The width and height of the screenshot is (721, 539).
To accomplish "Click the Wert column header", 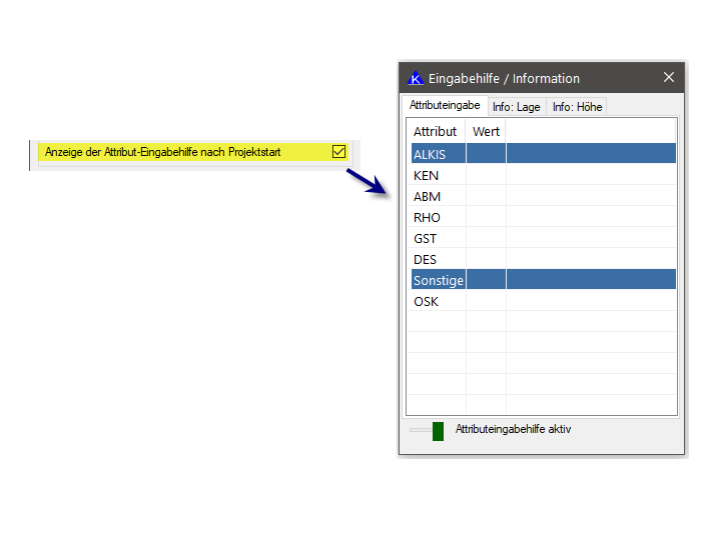I will pos(486,131).
